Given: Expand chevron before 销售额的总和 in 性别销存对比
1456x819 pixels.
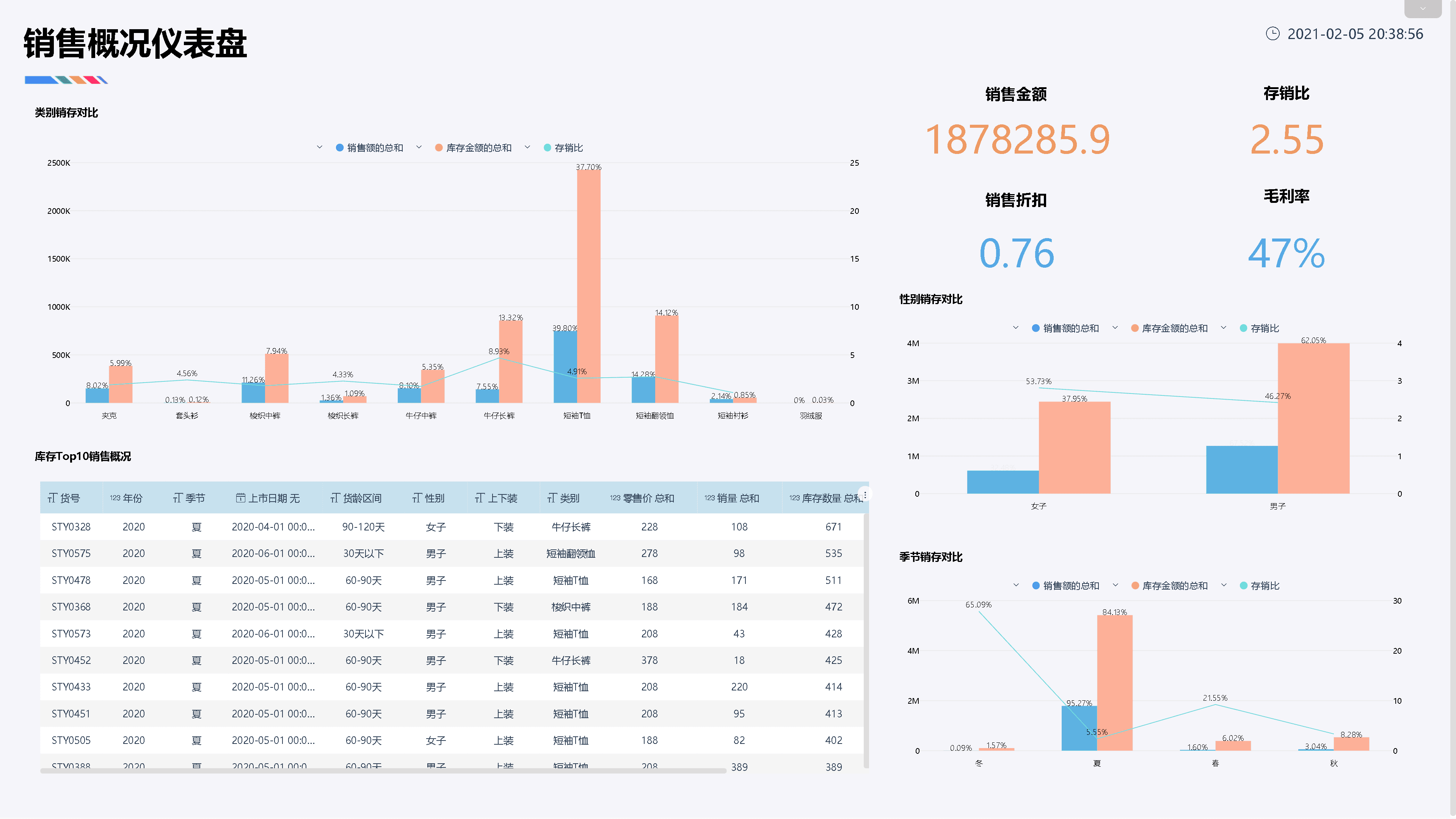Looking at the screenshot, I should click(1016, 328).
